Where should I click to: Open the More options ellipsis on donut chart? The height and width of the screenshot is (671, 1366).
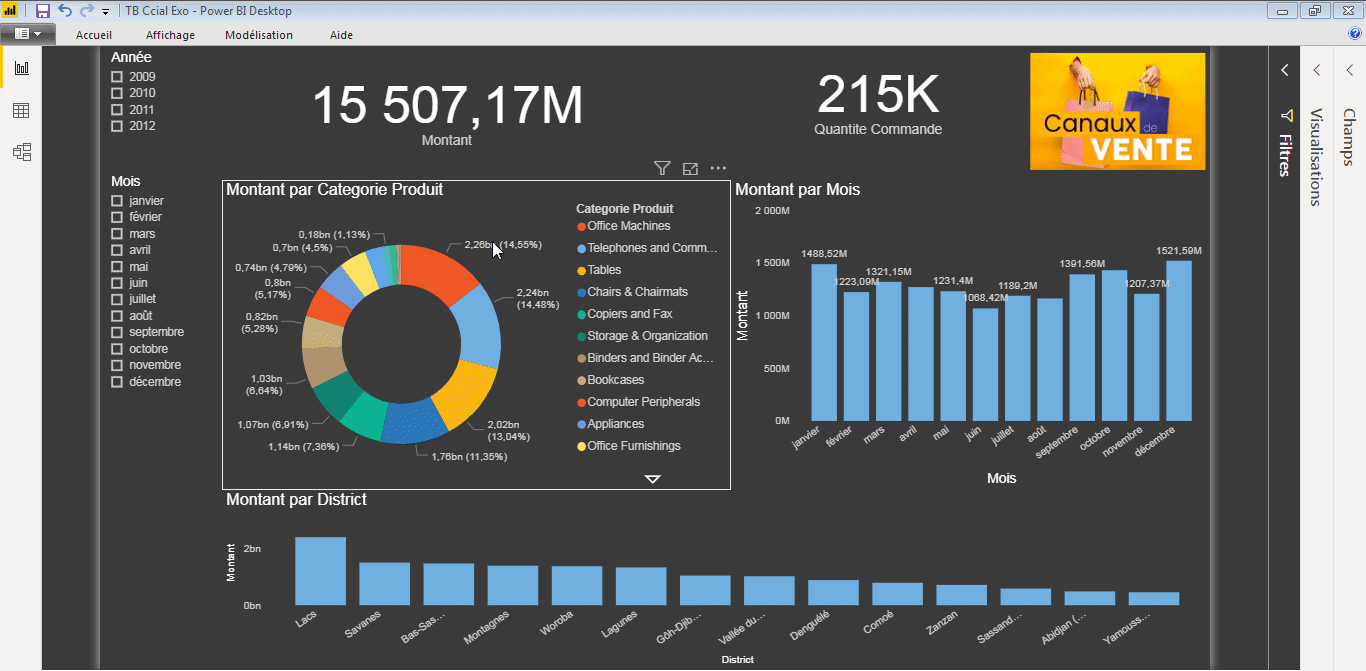(x=718, y=168)
